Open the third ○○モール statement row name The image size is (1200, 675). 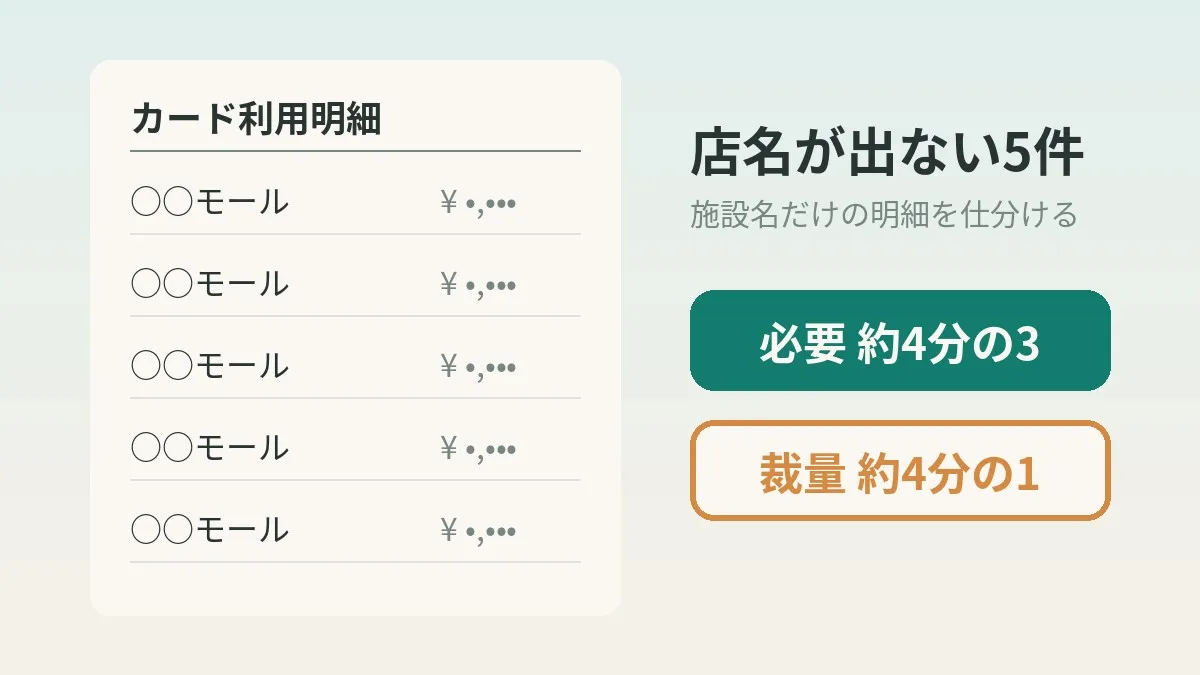click(210, 366)
